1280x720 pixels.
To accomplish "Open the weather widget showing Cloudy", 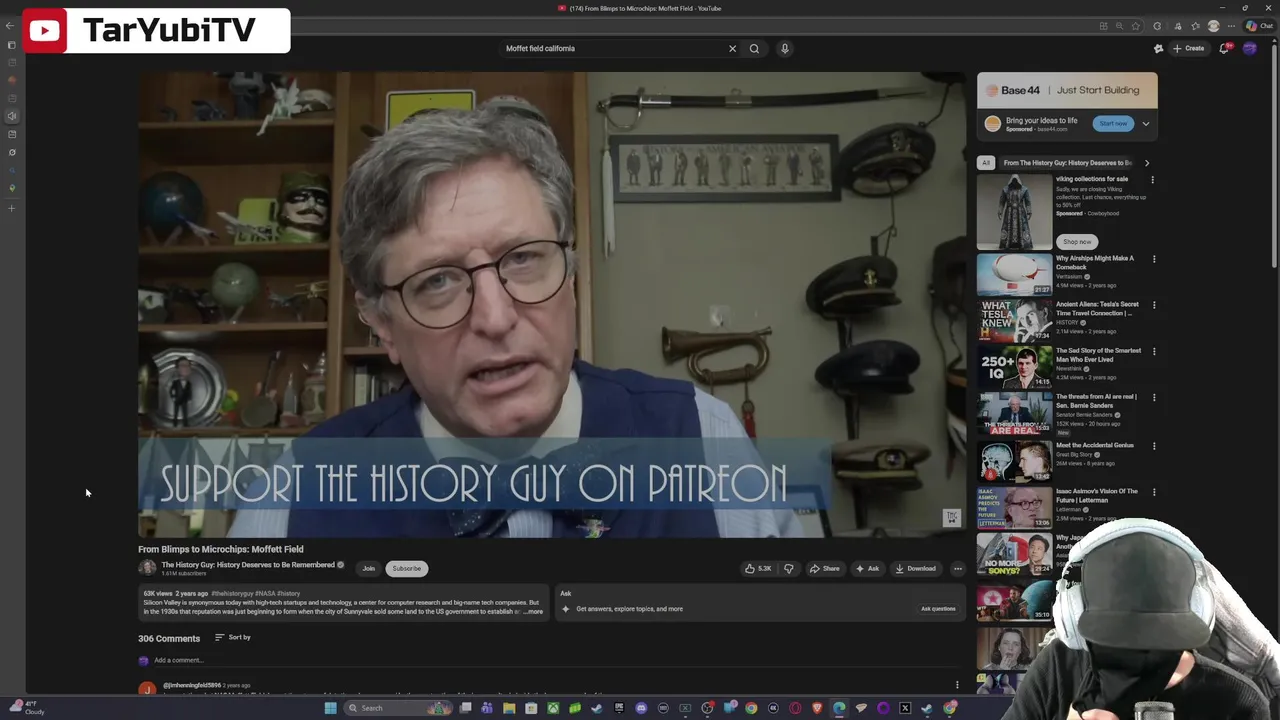I will (x=28, y=708).
